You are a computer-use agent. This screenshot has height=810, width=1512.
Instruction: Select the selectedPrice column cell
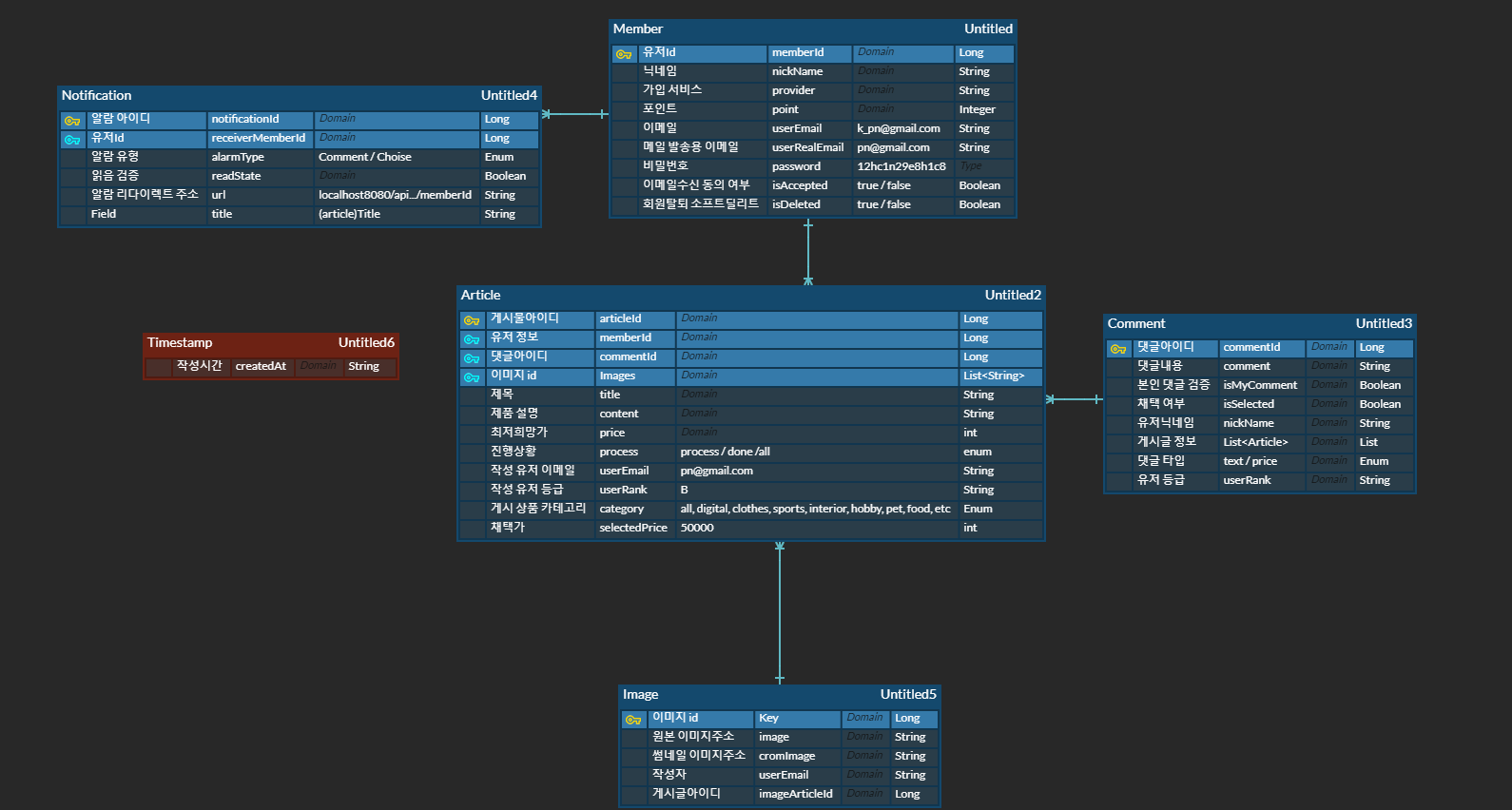tap(635, 528)
